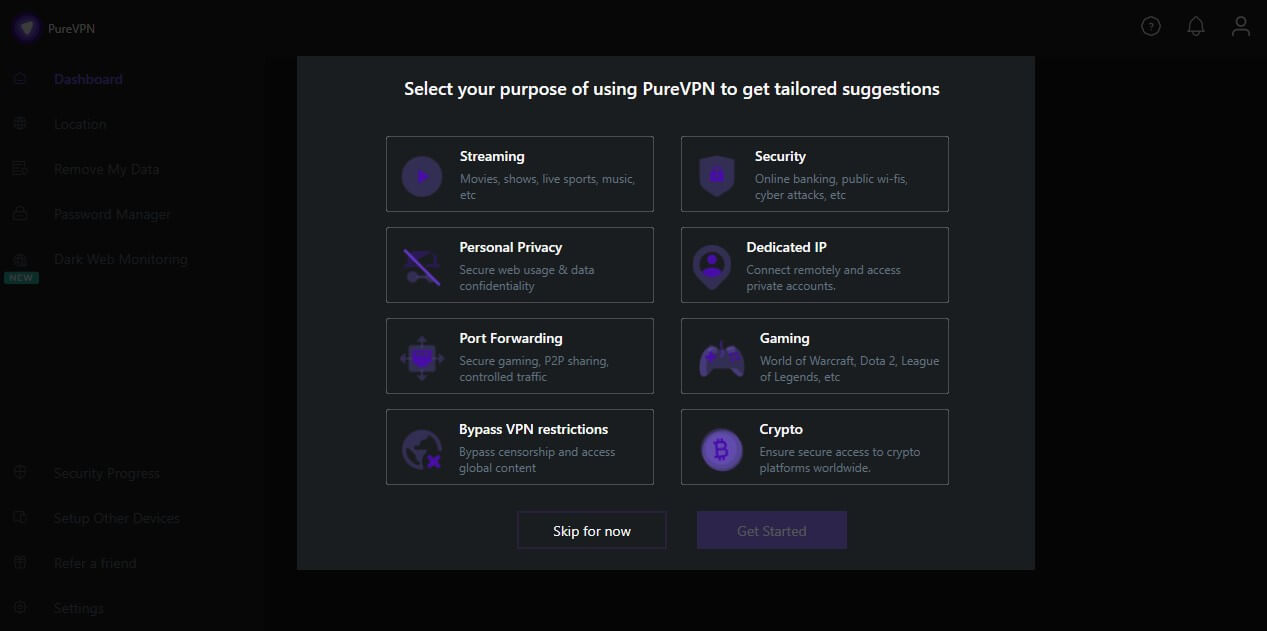Click the Security shield icon
The width and height of the screenshot is (1267, 631).
716,174
